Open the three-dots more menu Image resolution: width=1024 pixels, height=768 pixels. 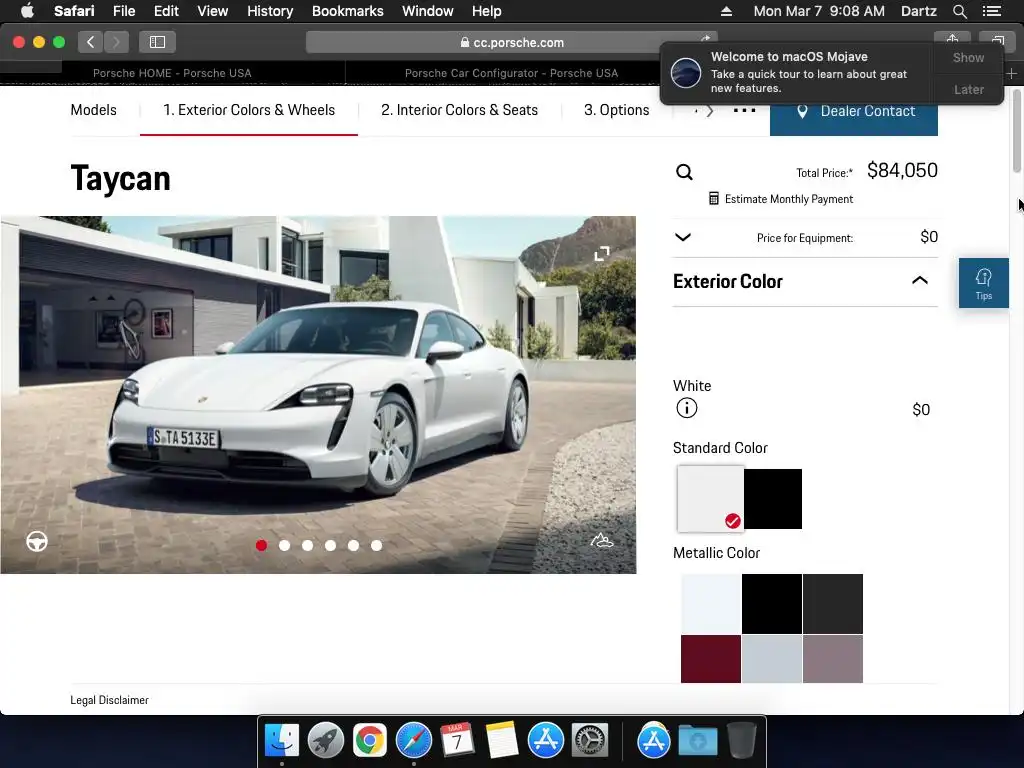tap(744, 110)
